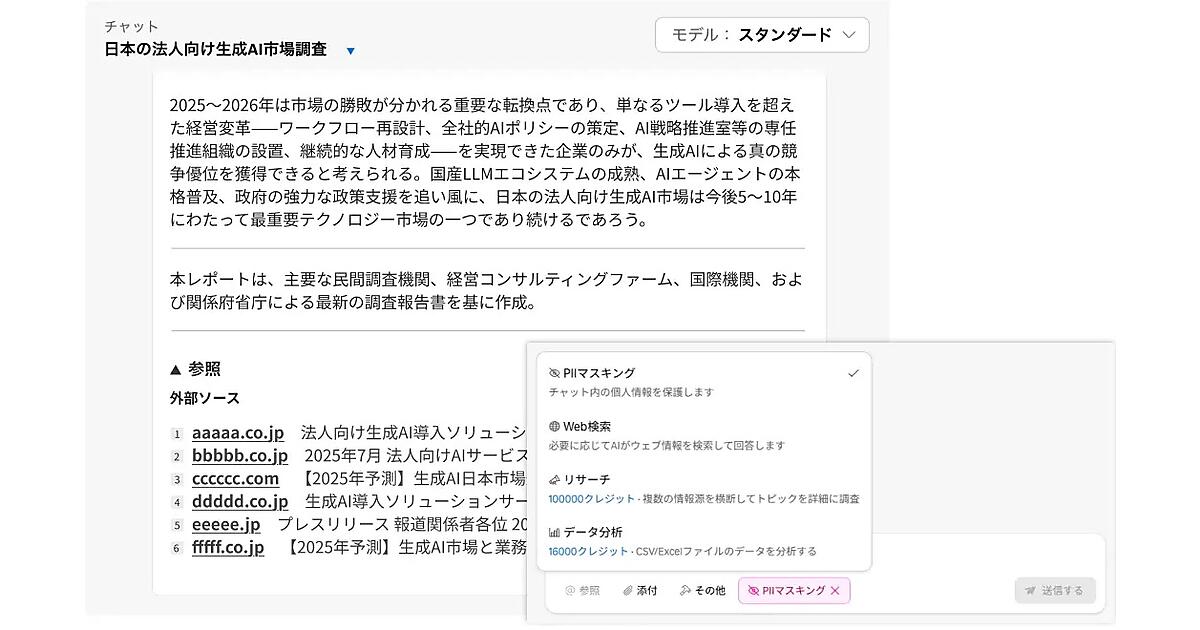Image resolution: width=1200 pixels, height=630 pixels.
Task: Open the モデル: スタンダード dropdown
Action: [x=762, y=35]
